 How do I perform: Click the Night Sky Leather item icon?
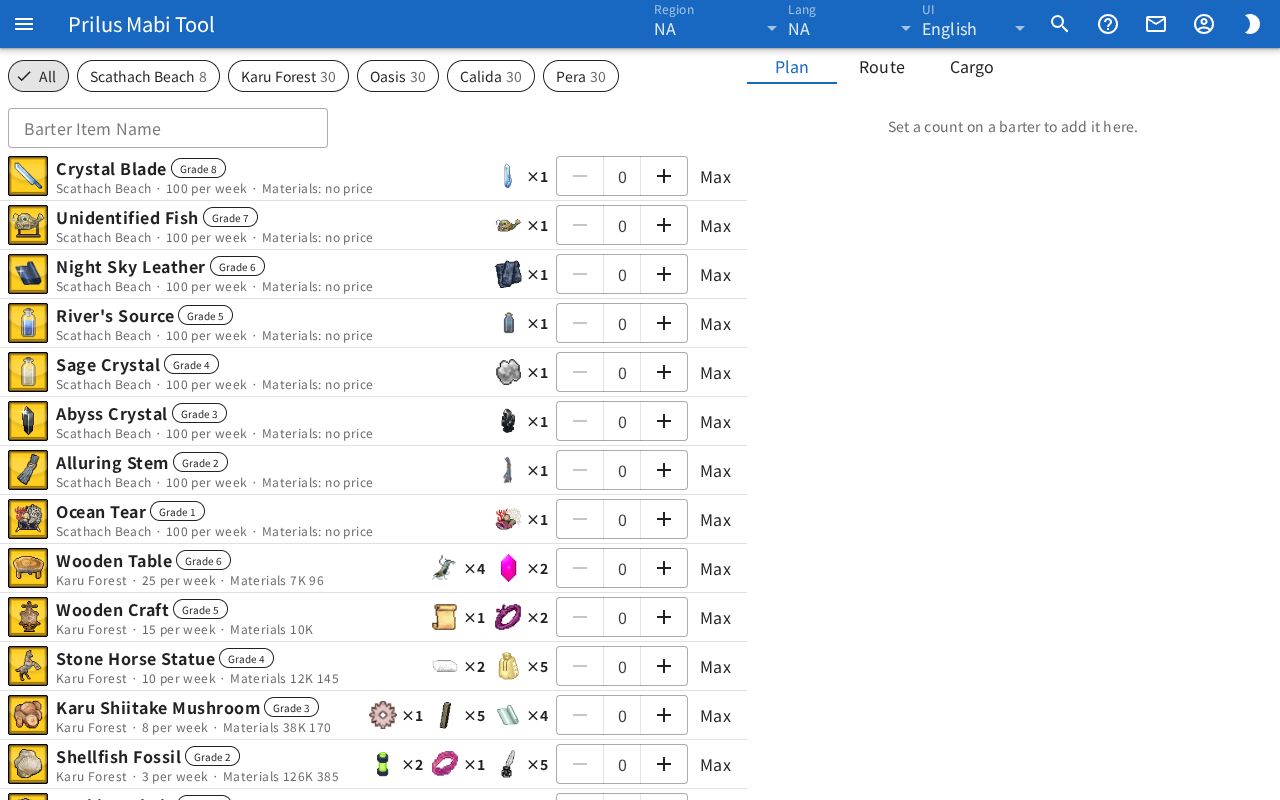(28, 274)
